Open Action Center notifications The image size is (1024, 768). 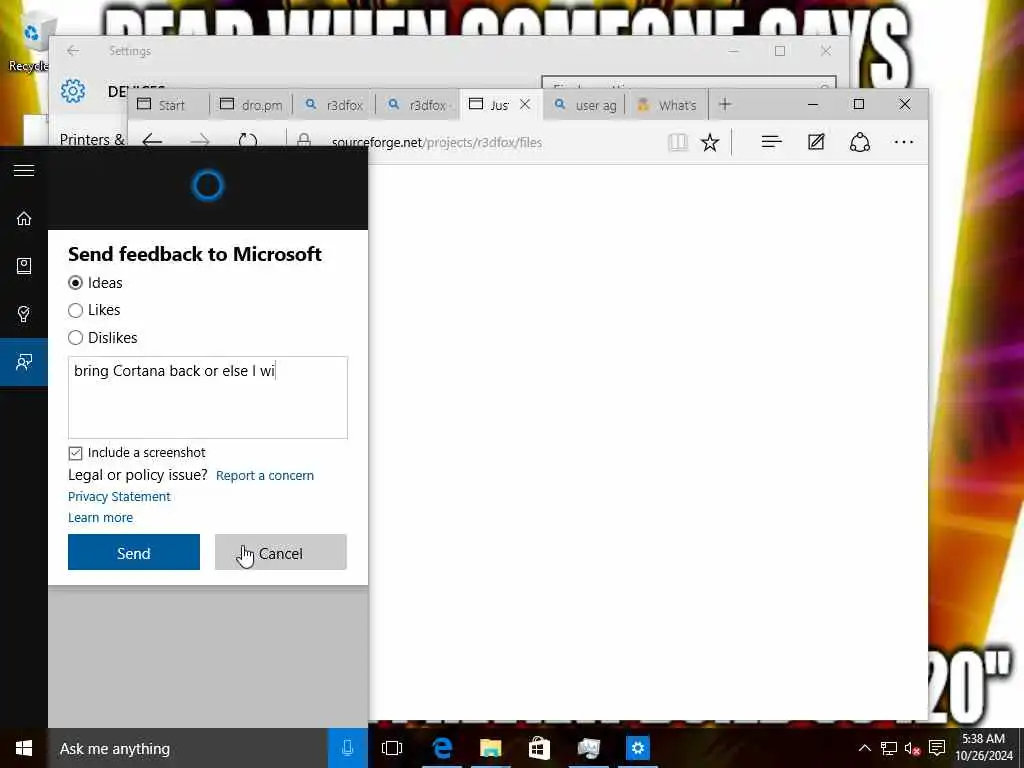(937, 748)
